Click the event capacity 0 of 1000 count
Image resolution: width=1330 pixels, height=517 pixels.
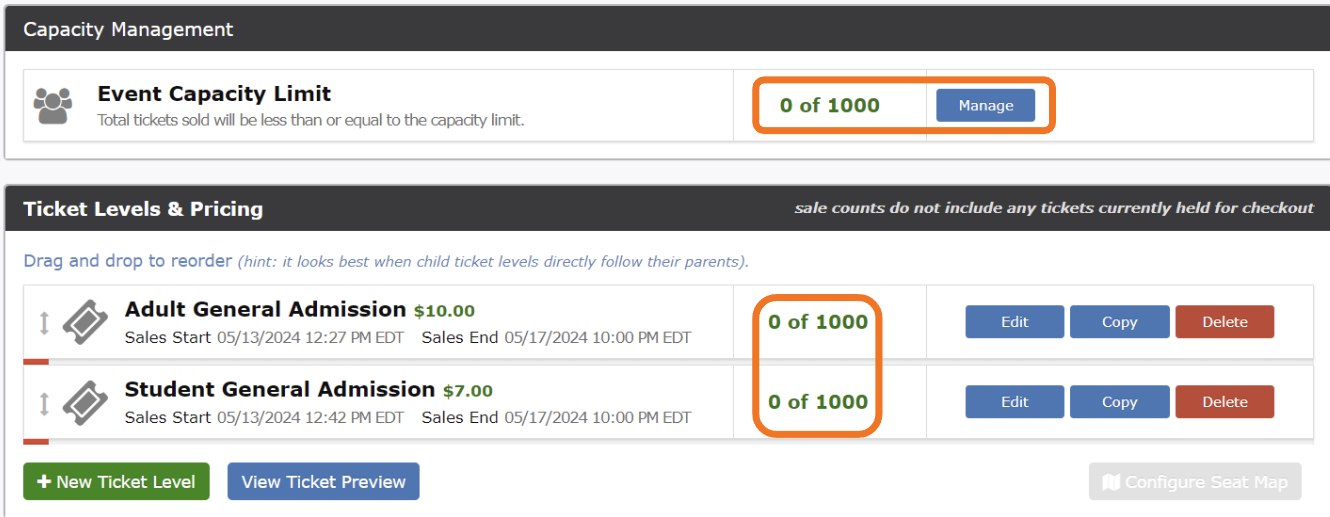coord(829,106)
